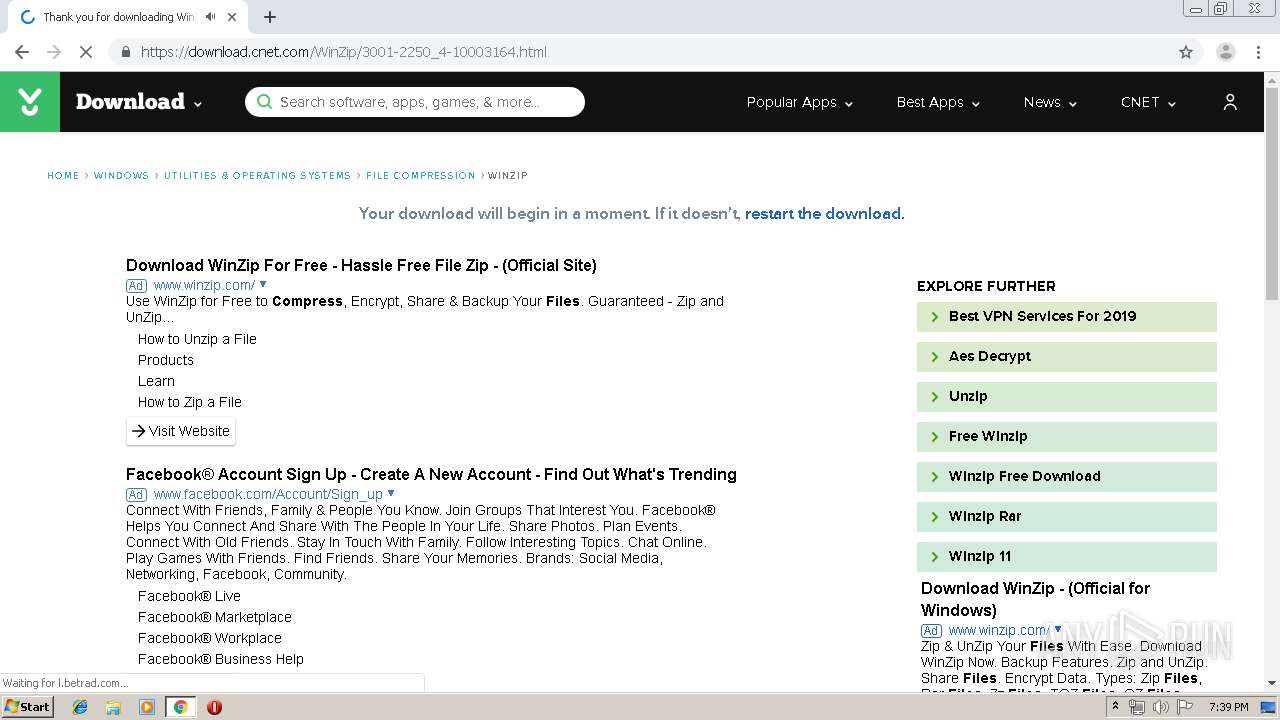Open How to Unzip a File link
Image resolution: width=1280 pixels, height=720 pixels.
pos(197,339)
